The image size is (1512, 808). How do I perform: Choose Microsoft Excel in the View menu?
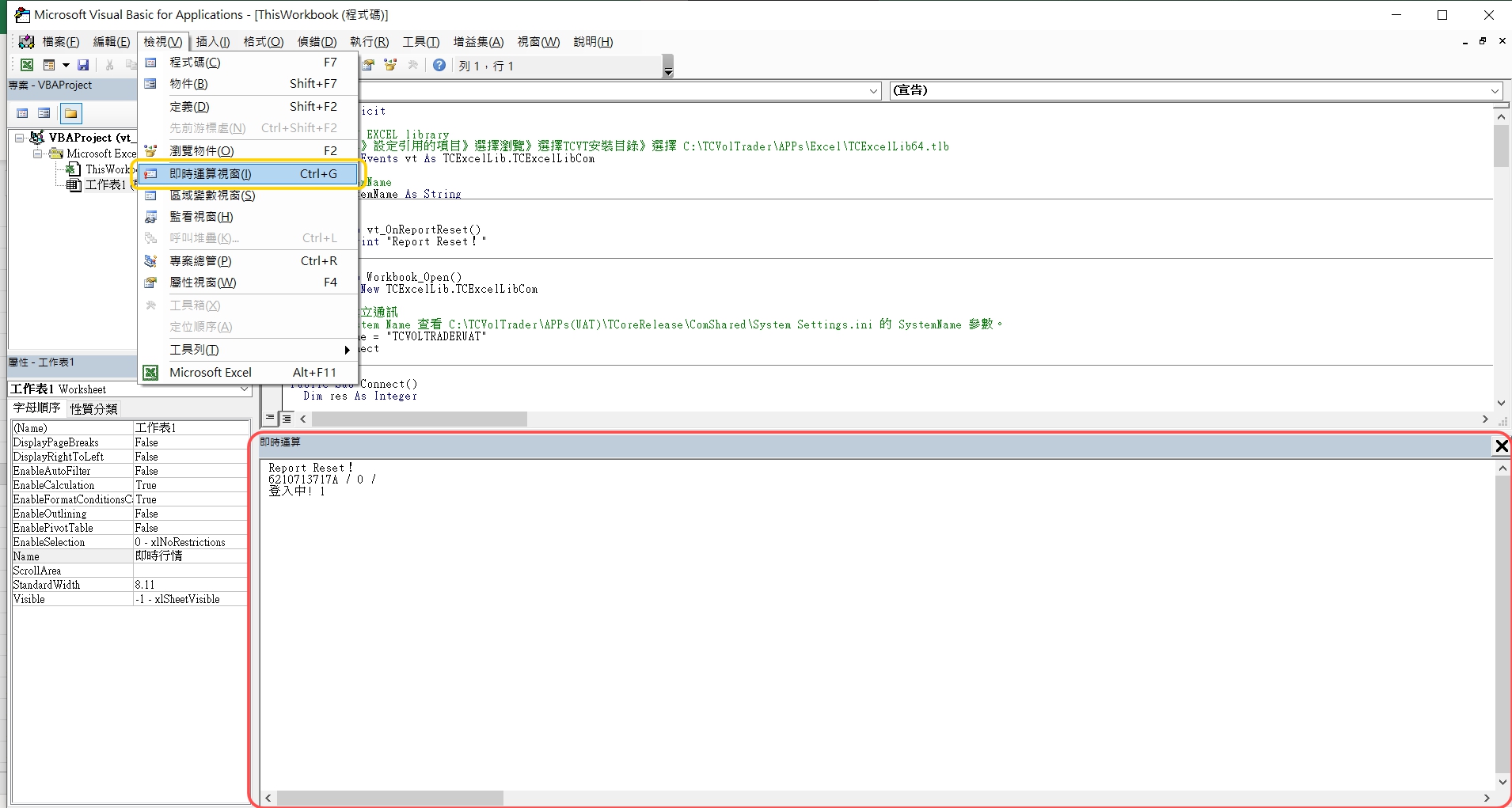tap(249, 372)
